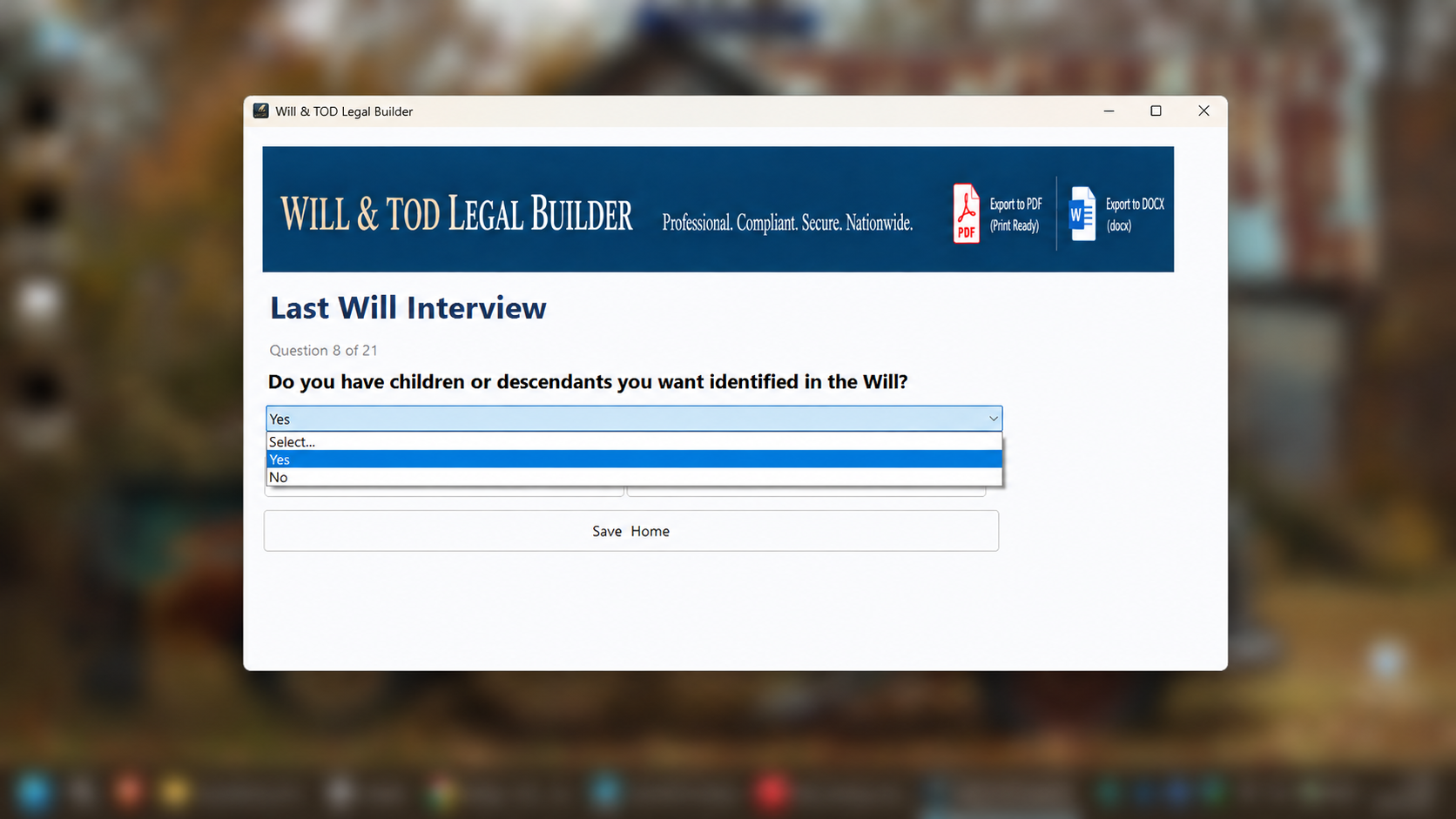
Task: Click "Professional. Compliant. Secure. Nationwide." tagline
Action: click(787, 223)
